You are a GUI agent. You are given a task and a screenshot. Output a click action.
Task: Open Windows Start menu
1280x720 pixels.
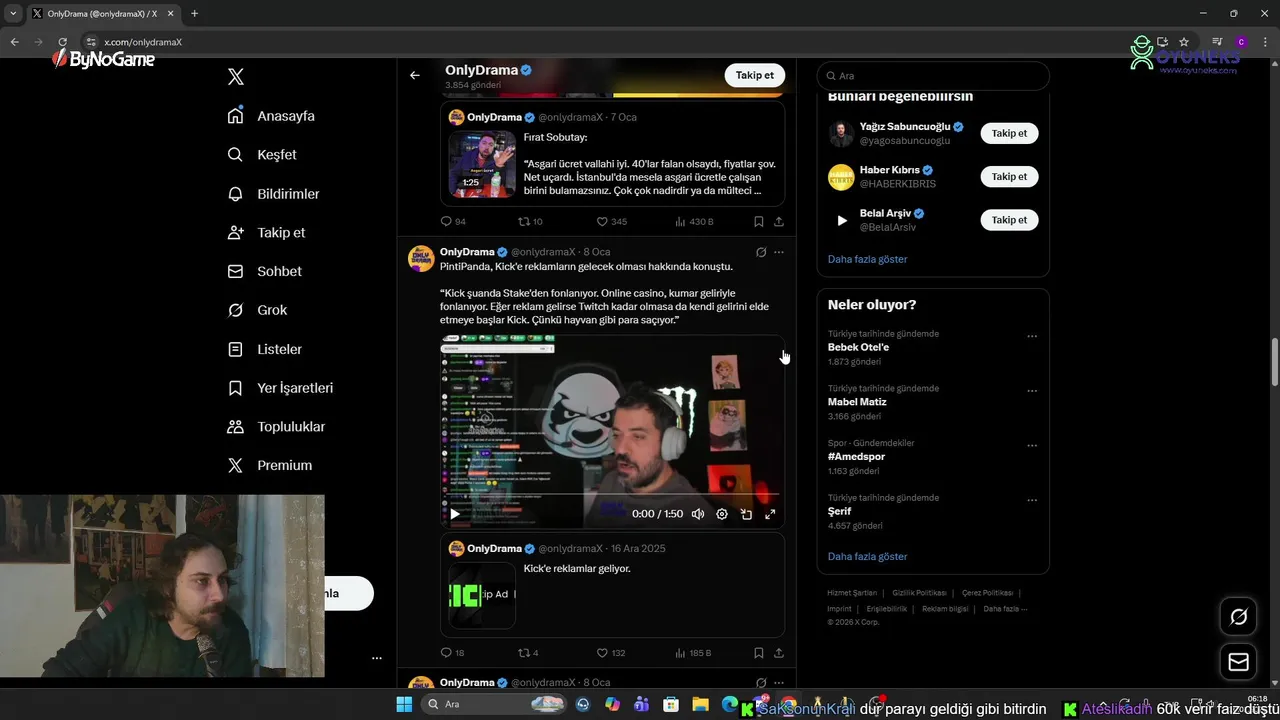[404, 704]
